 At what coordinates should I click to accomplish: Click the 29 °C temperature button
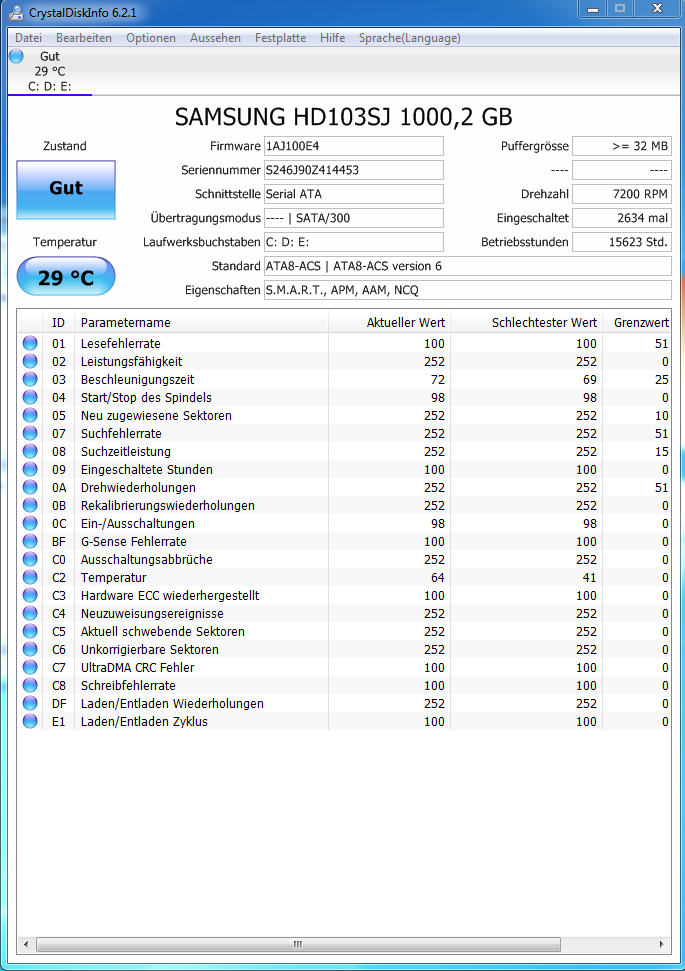66,277
